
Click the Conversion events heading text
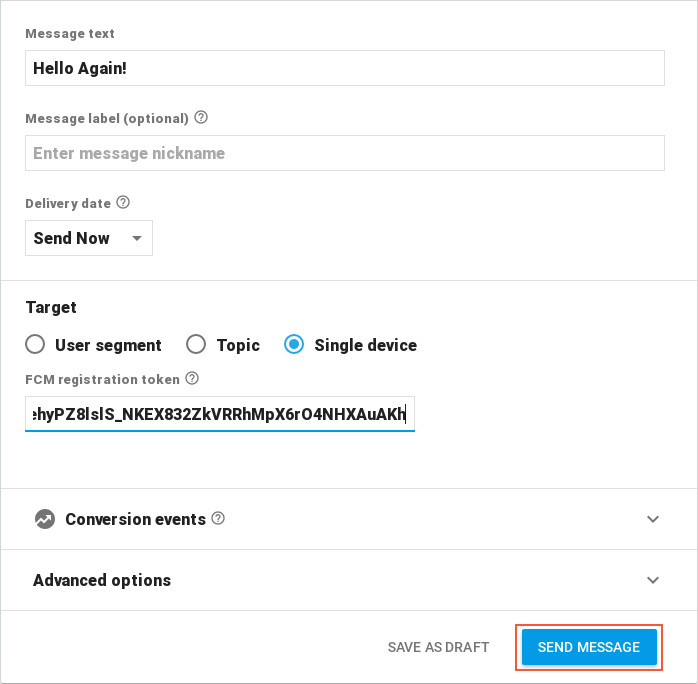(135, 519)
